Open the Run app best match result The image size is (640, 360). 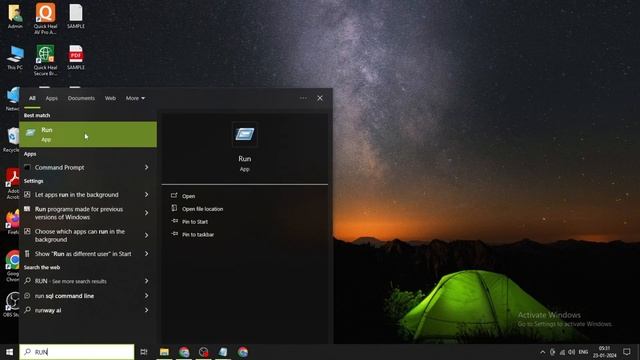[88, 134]
